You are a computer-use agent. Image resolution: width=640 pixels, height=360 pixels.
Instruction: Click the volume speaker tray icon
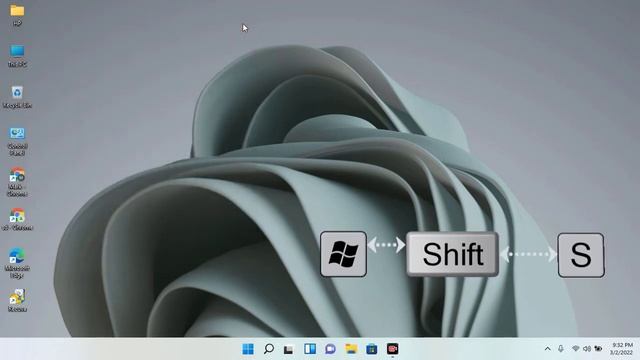[x=587, y=349]
